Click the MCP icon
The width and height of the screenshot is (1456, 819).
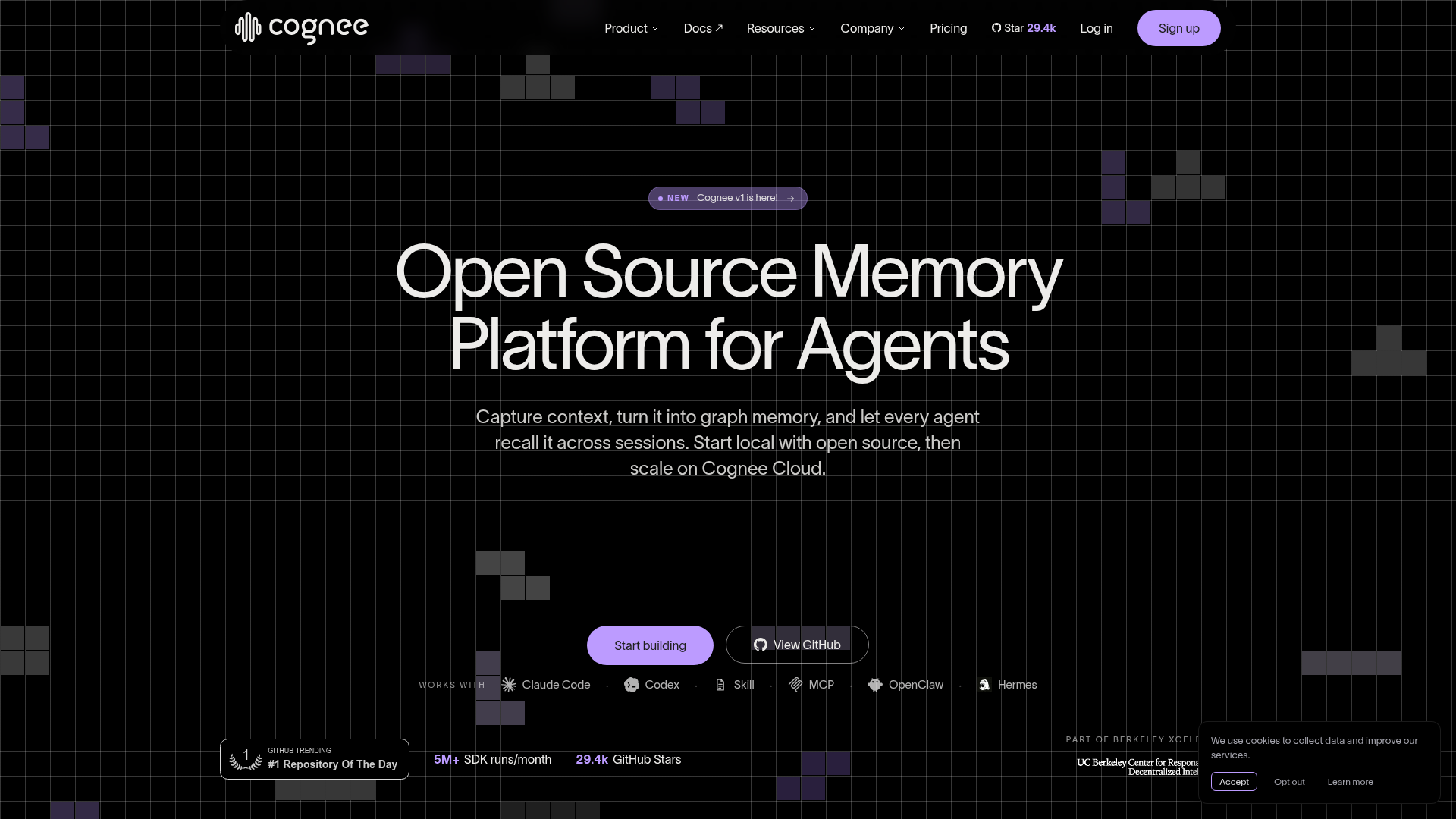[795, 685]
